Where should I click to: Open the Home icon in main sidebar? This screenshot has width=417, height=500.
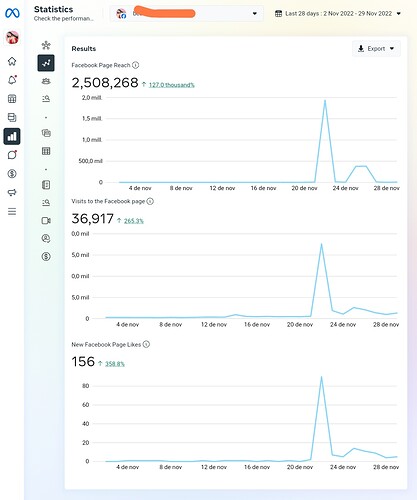point(12,61)
